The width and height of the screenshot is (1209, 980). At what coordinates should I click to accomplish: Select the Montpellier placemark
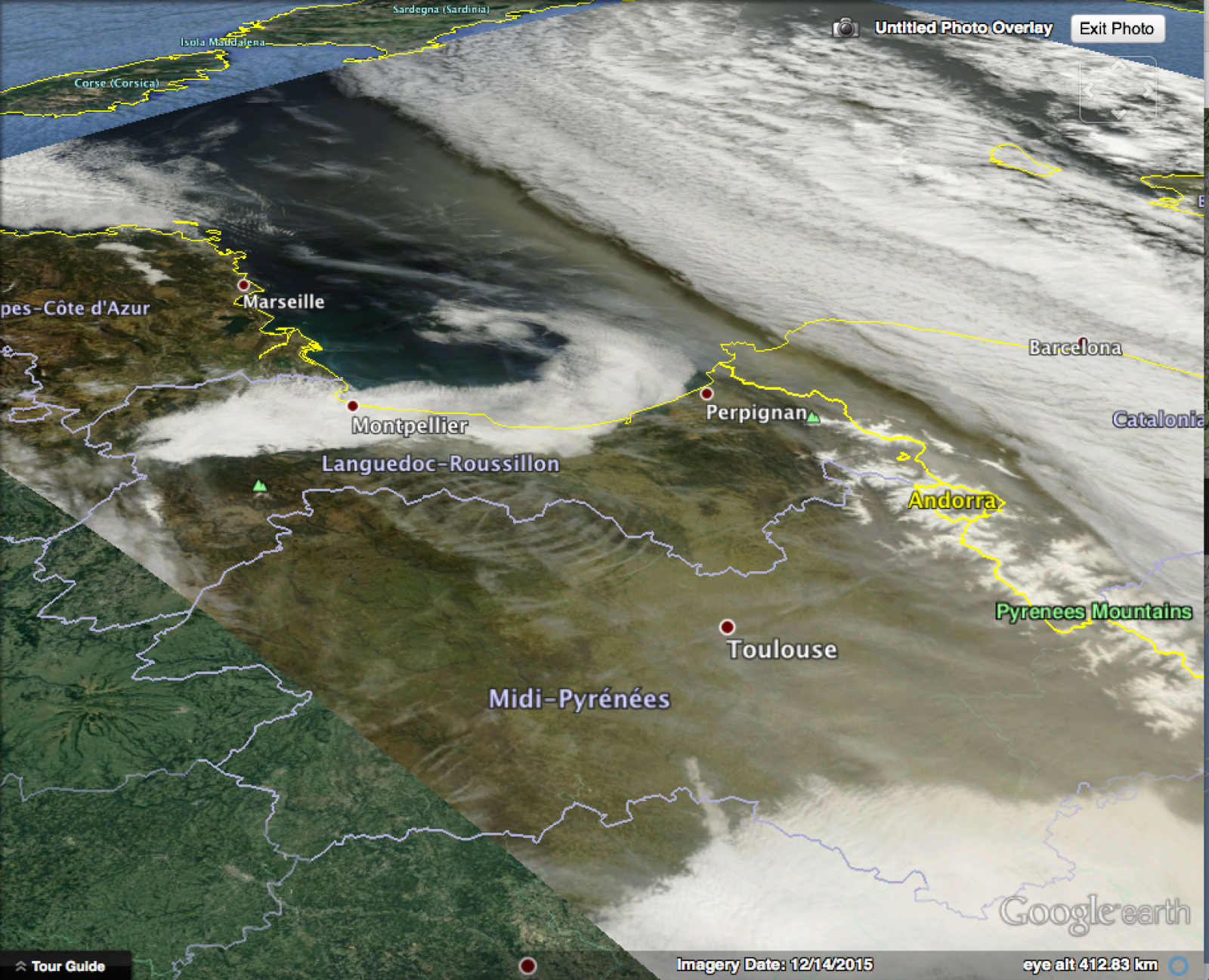coord(352,404)
